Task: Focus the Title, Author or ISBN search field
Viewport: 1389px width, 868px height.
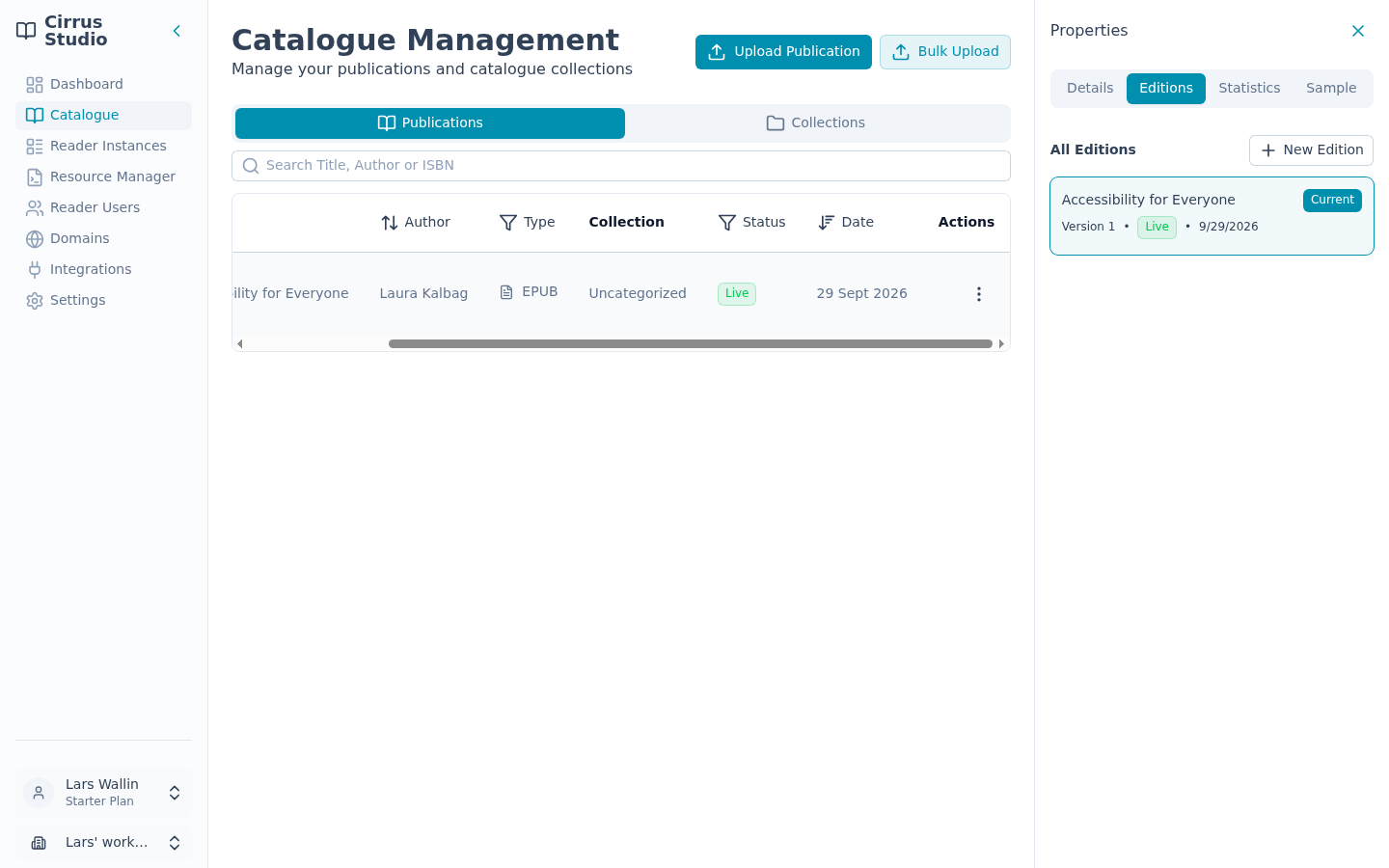Action: point(621,166)
